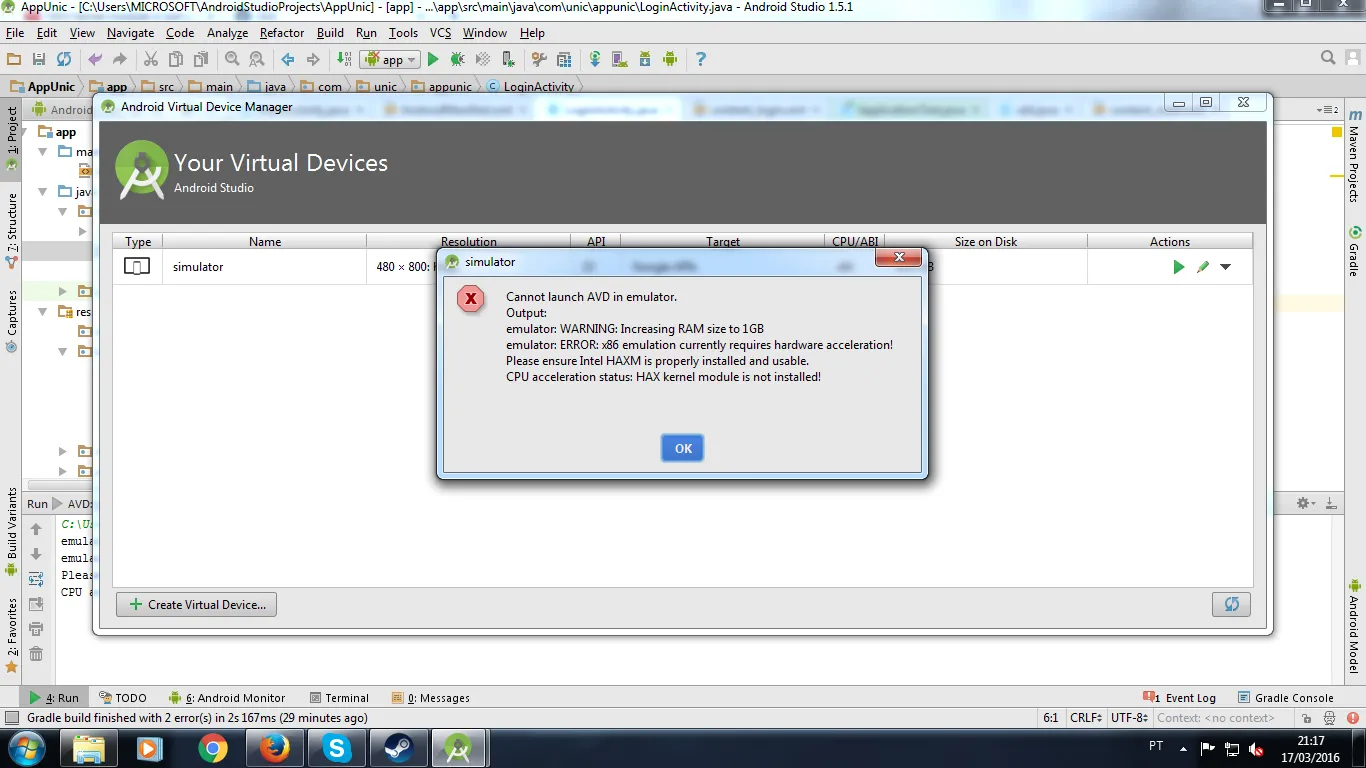The height and width of the screenshot is (768, 1366).
Task: Click the Name column header
Action: (265, 241)
